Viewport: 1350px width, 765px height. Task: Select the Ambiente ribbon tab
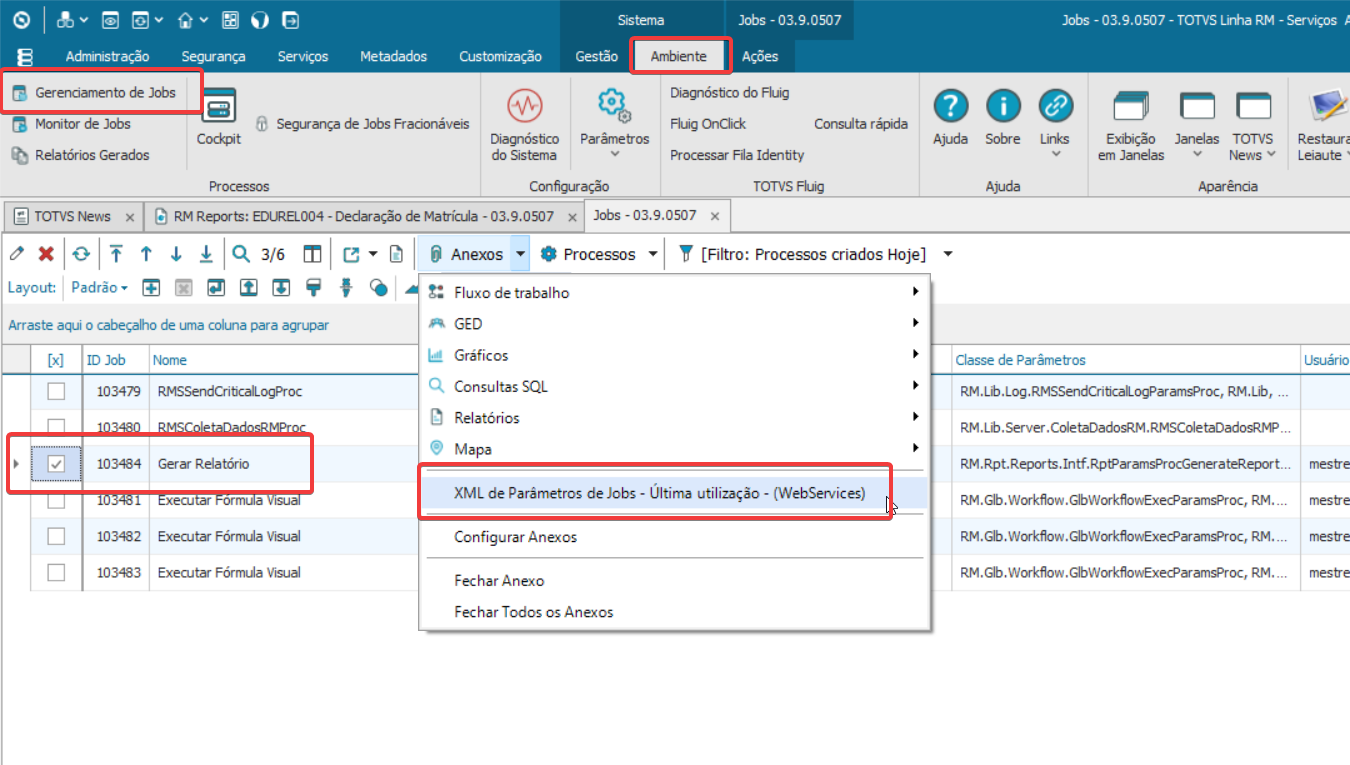[678, 56]
